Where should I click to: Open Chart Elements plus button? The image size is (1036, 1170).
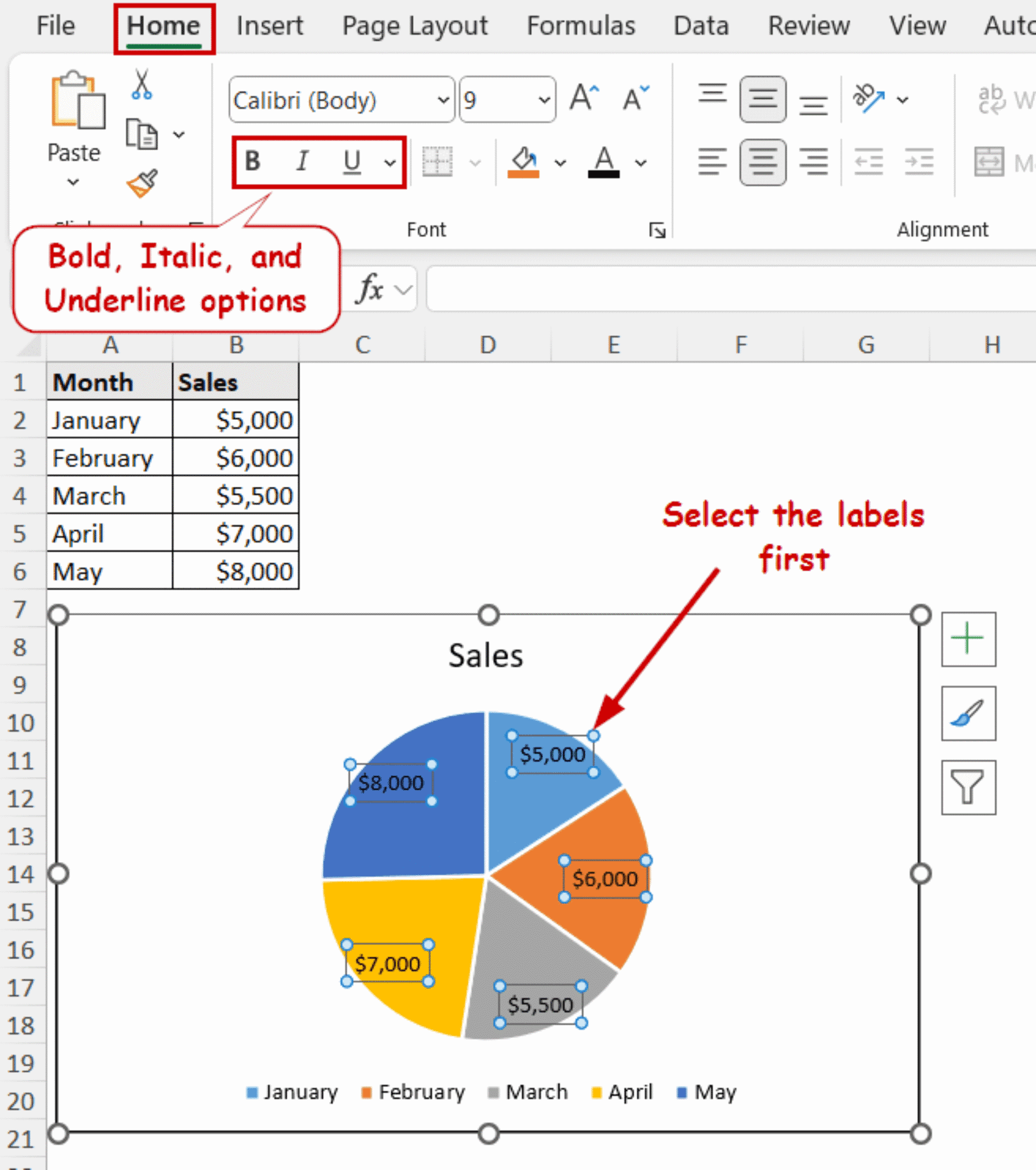(968, 639)
